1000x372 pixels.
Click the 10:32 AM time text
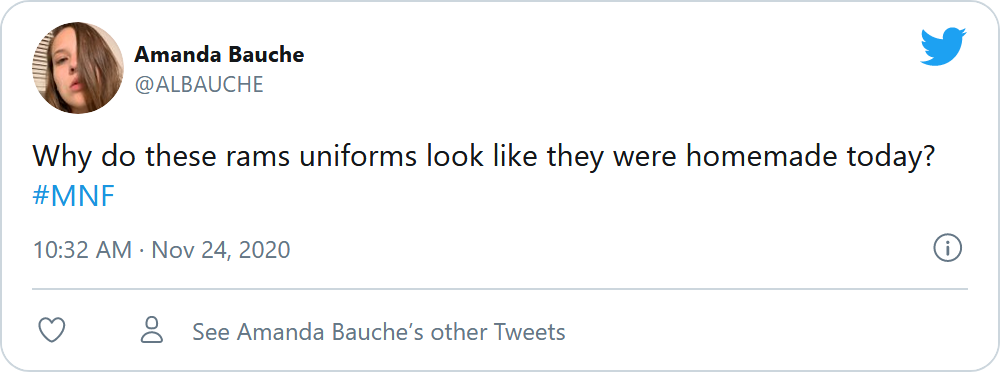click(x=82, y=249)
